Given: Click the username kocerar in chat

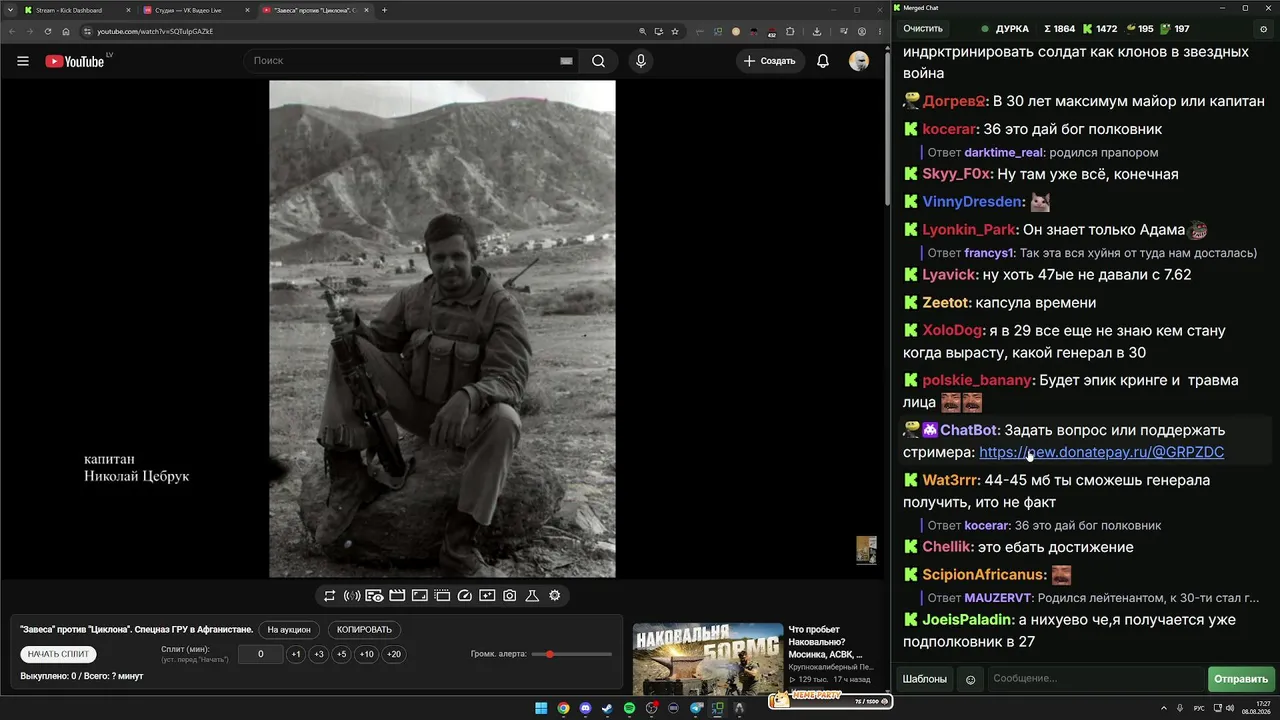Looking at the screenshot, I should tap(949, 129).
